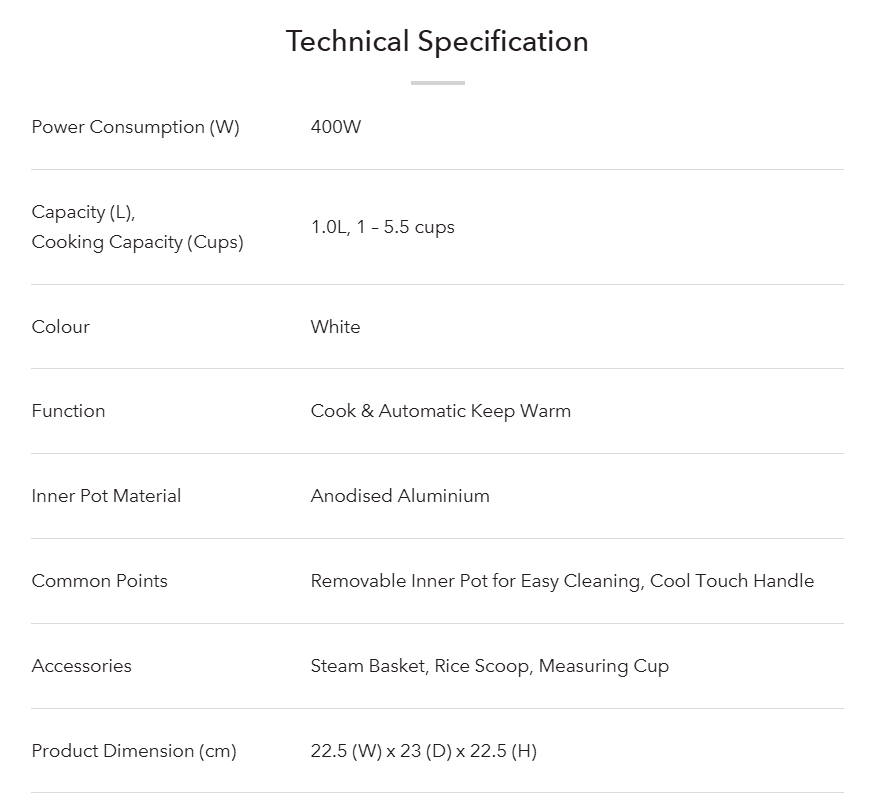Click the Common Points label
The image size is (880, 802).
pyautogui.click(x=99, y=581)
